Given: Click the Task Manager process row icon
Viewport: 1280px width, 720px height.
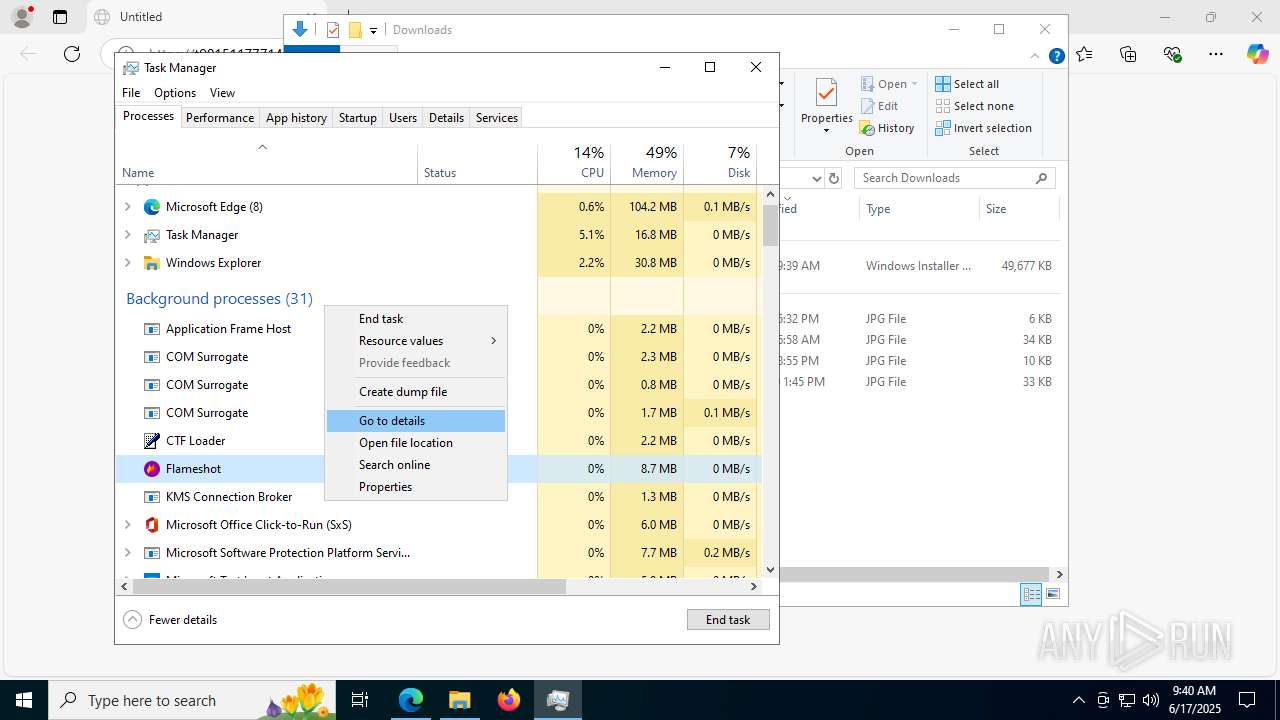Looking at the screenshot, I should tap(152, 235).
